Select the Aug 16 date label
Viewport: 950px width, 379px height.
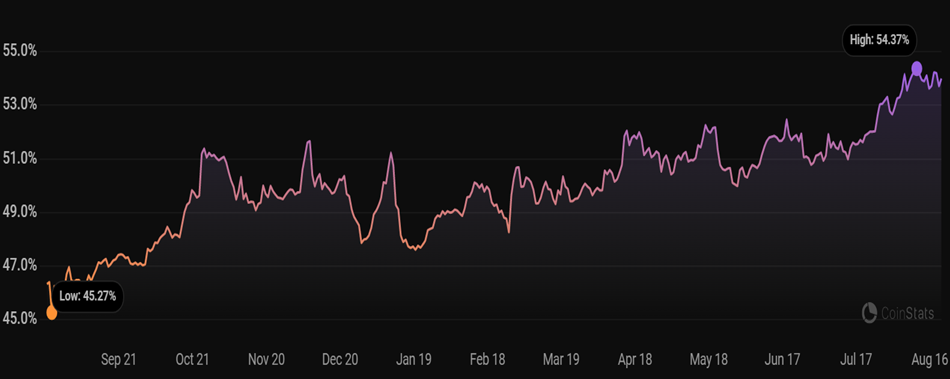[x=929, y=360]
